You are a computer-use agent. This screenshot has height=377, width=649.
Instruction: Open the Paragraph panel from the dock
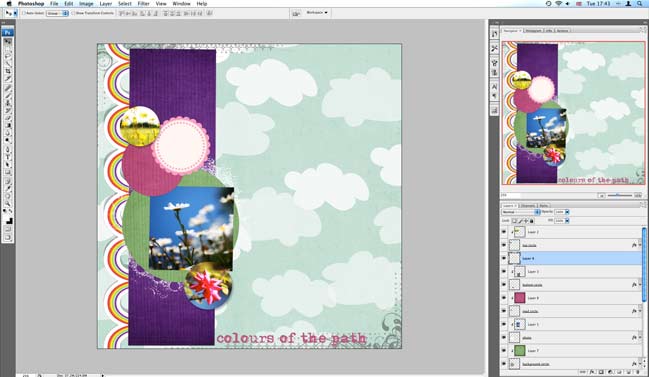(x=494, y=96)
